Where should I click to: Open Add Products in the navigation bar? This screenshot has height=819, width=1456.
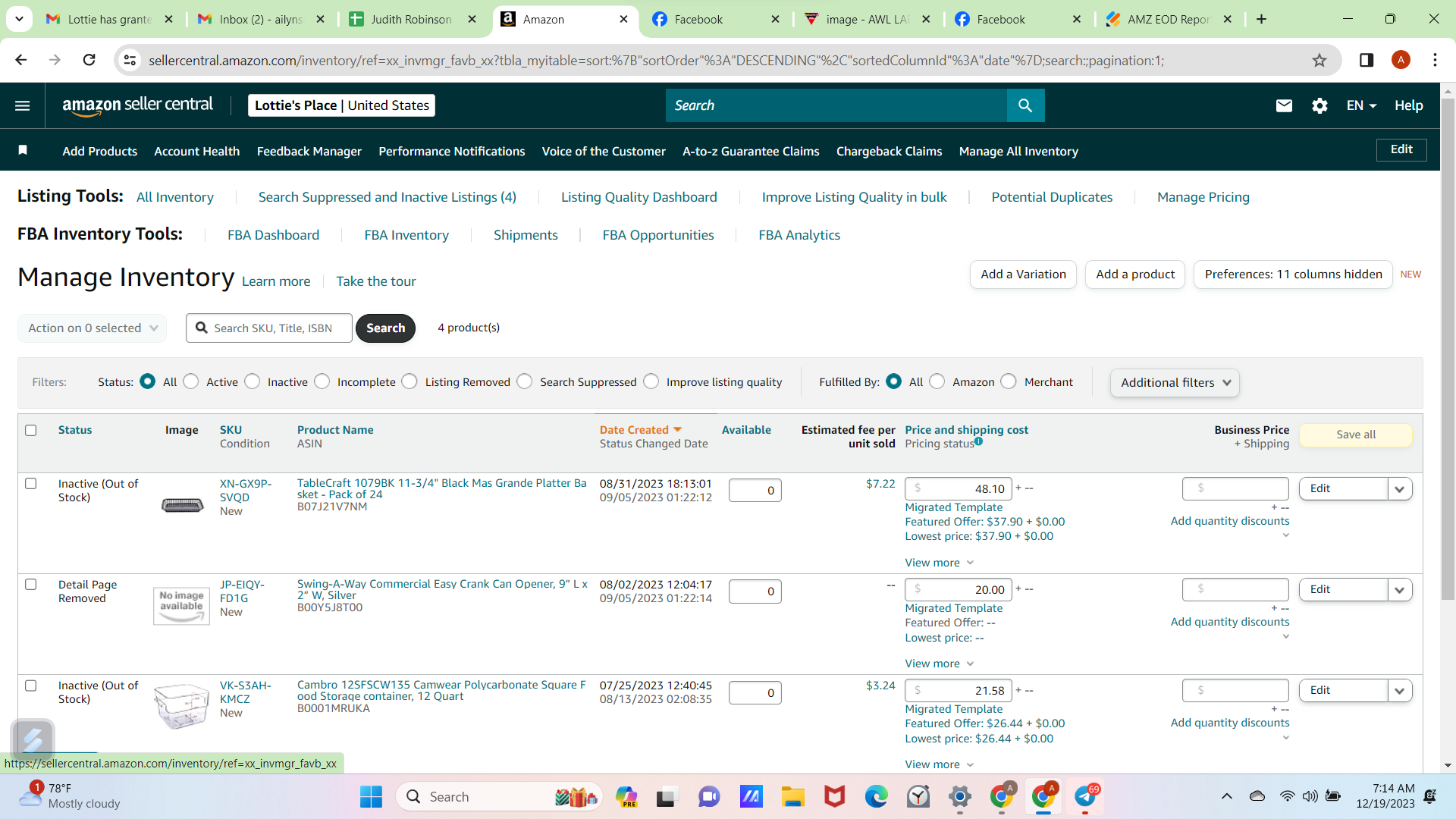point(100,151)
